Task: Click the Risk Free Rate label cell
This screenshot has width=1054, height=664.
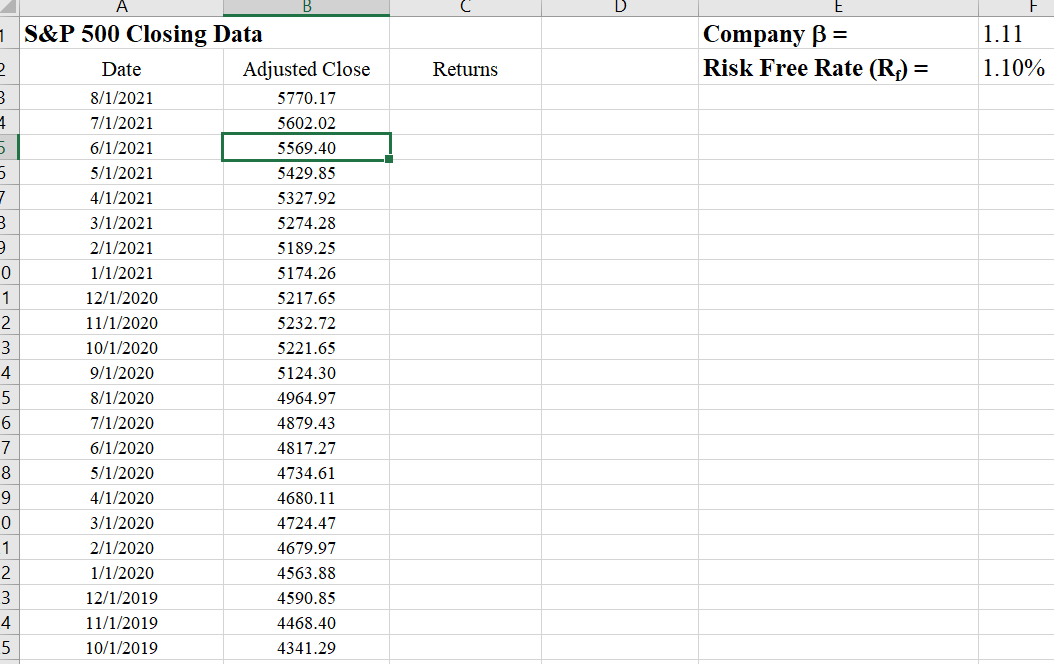Action: point(838,69)
